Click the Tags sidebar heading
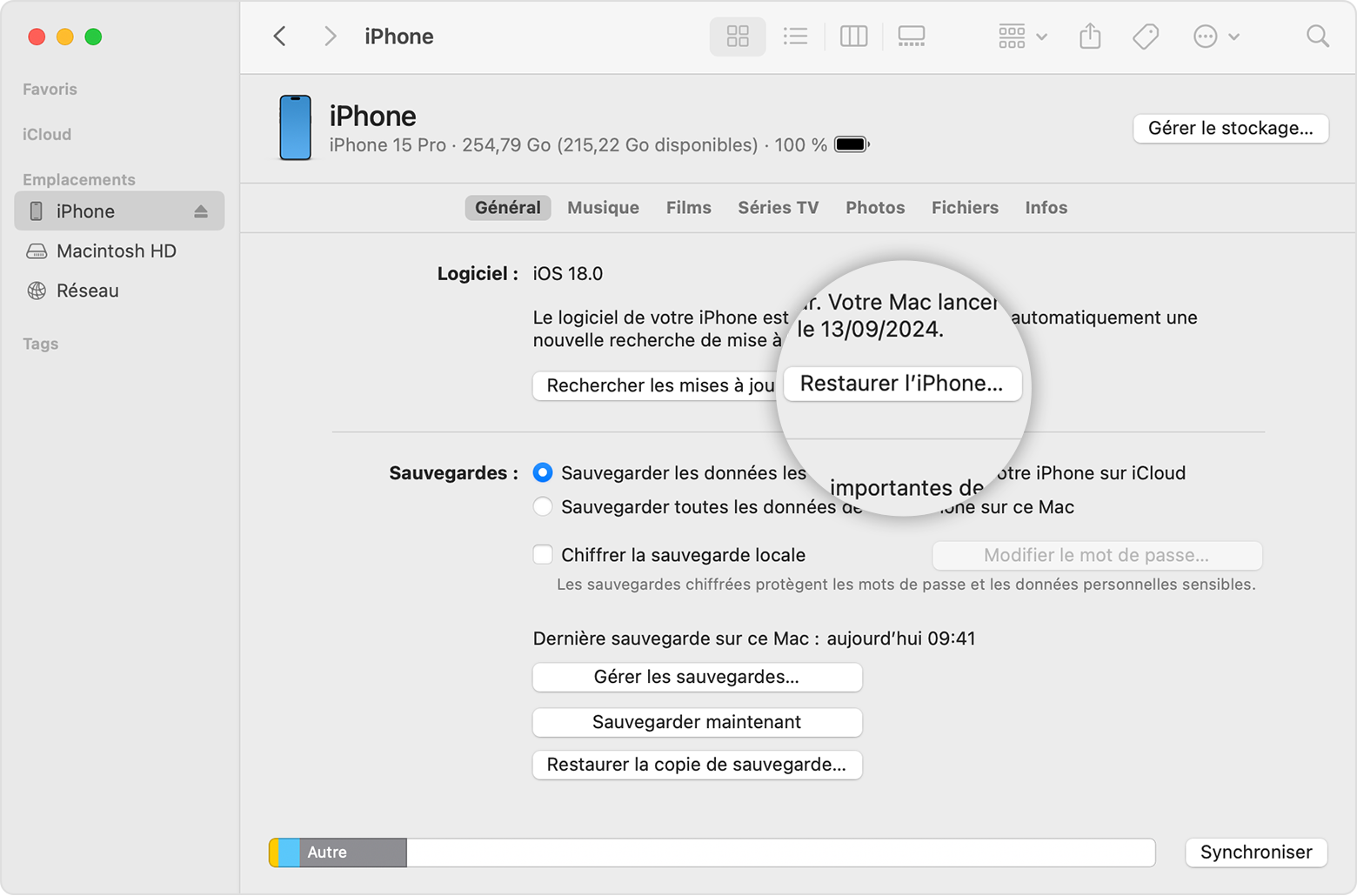This screenshot has width=1357, height=896. click(41, 344)
